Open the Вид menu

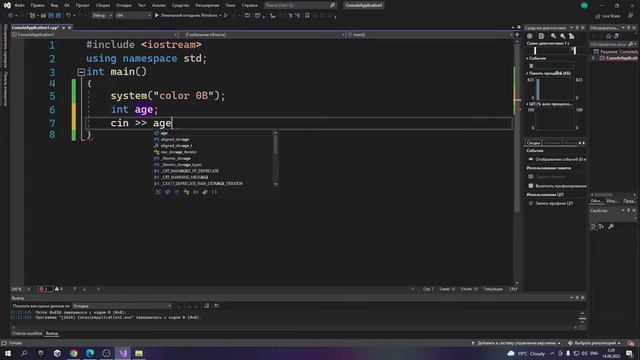click(x=54, y=5)
